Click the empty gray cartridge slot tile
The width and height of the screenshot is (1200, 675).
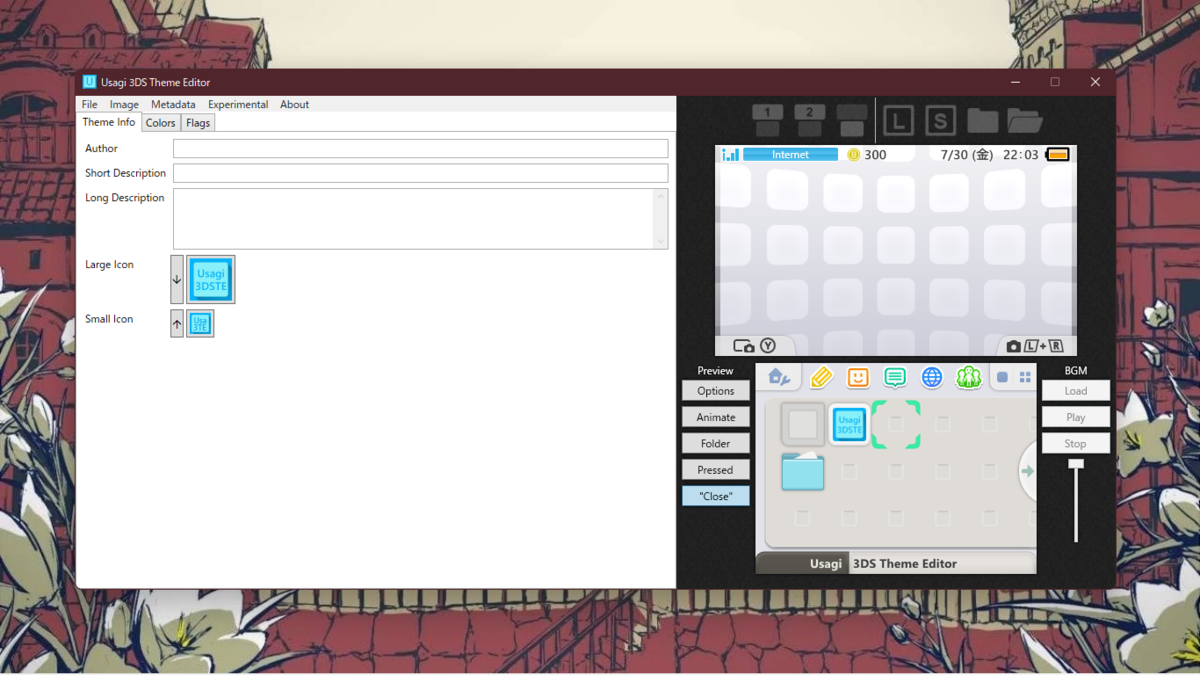pyautogui.click(x=802, y=424)
